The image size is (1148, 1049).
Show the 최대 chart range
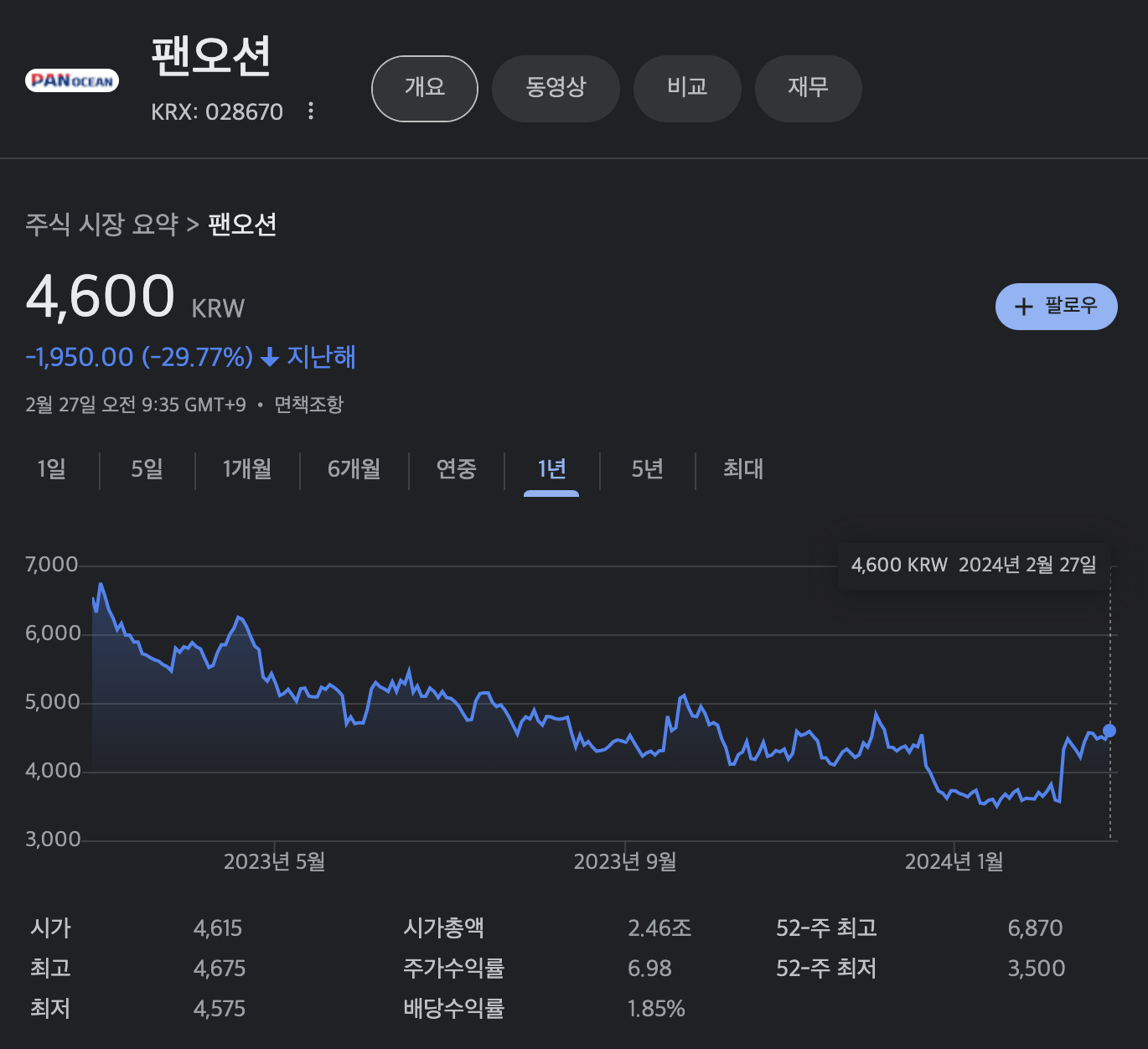pos(743,469)
